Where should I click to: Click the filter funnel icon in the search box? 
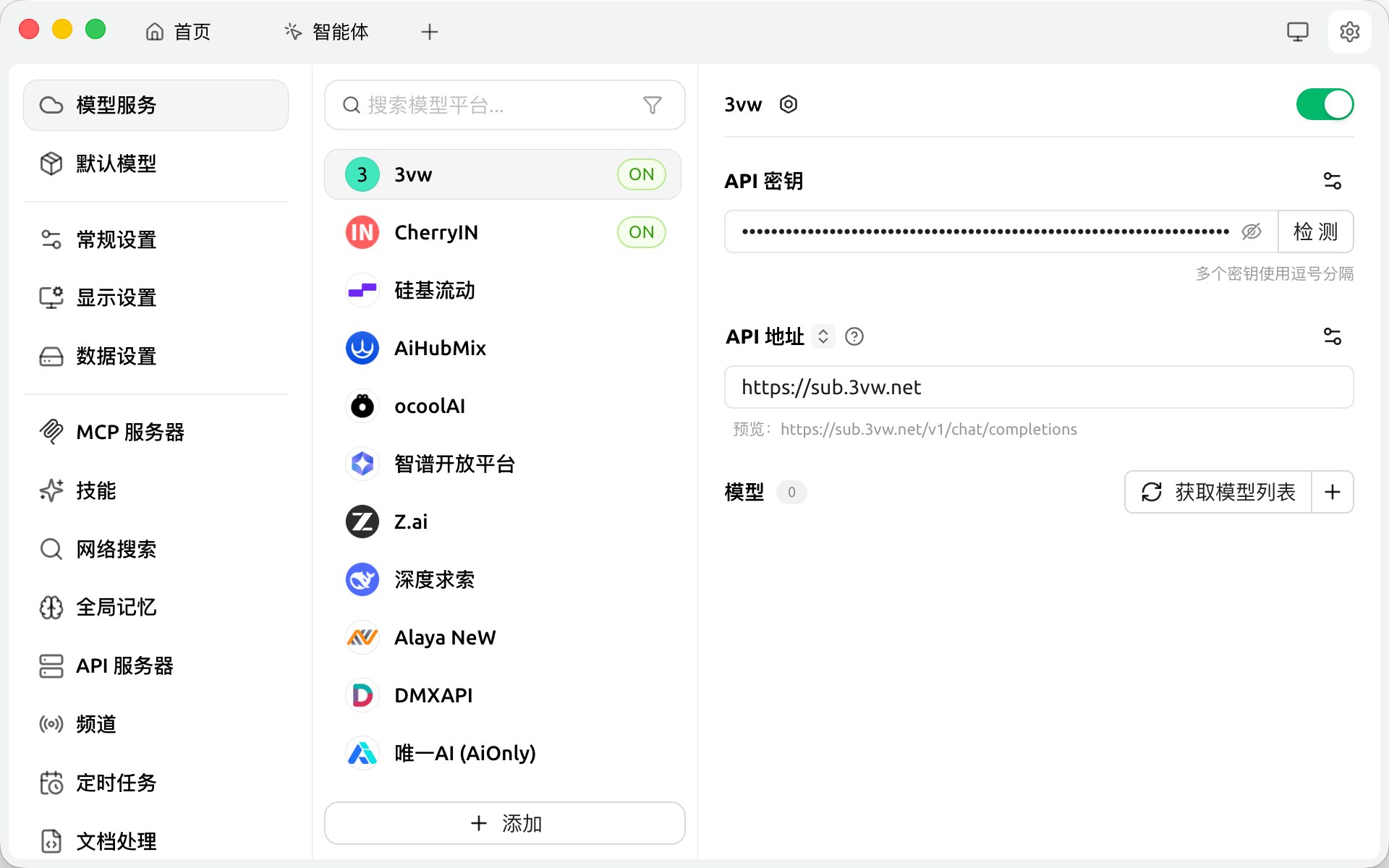[653, 106]
